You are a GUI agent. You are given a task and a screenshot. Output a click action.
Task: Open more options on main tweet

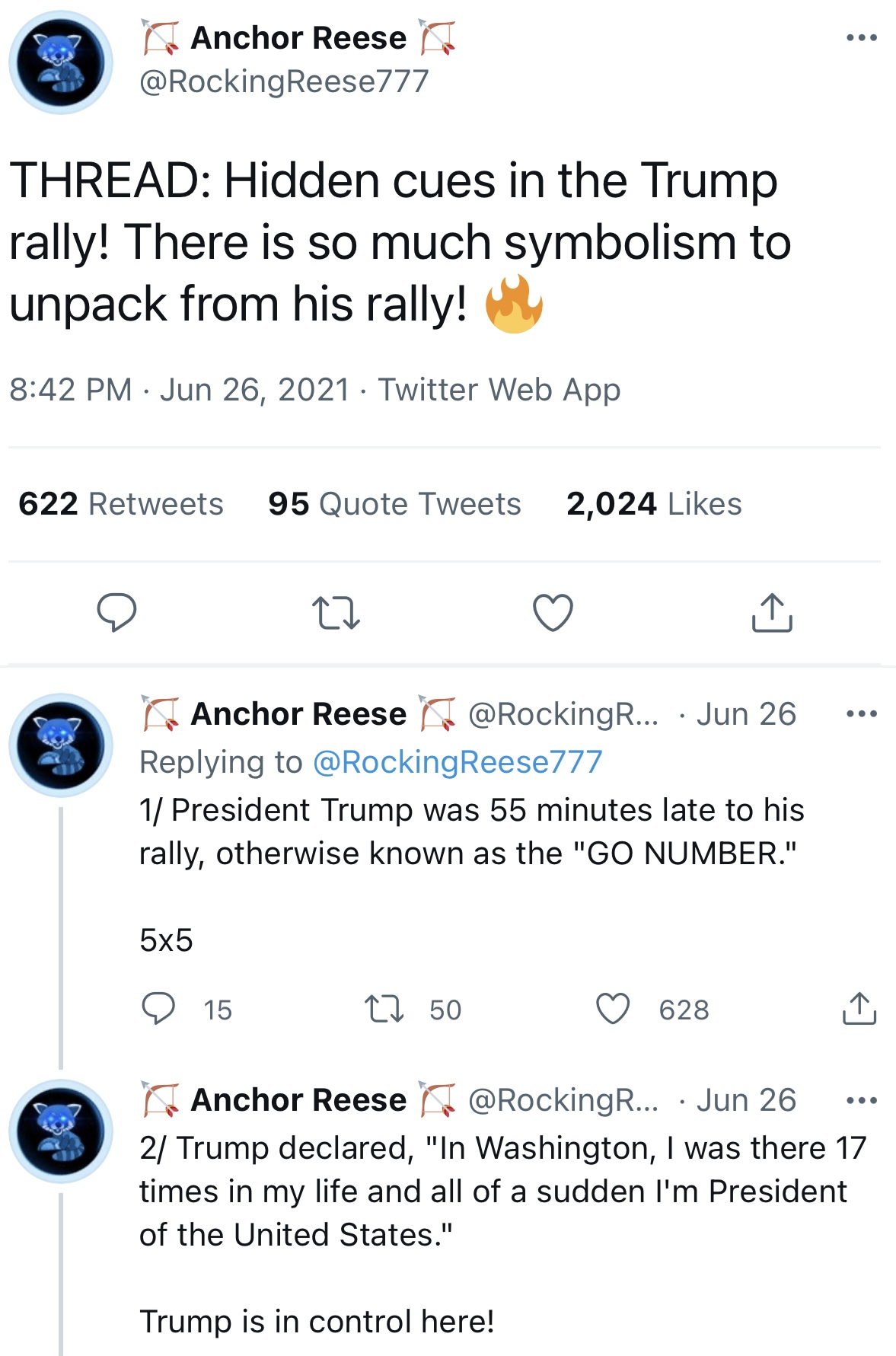(862, 37)
